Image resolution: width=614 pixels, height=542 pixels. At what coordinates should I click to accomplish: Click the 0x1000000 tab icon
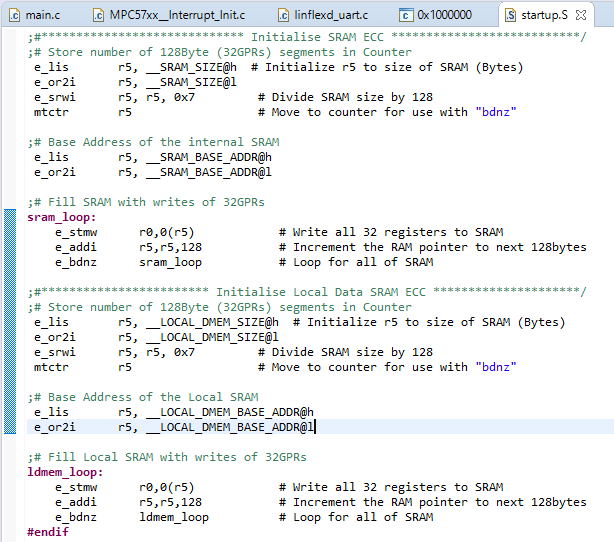(406, 15)
